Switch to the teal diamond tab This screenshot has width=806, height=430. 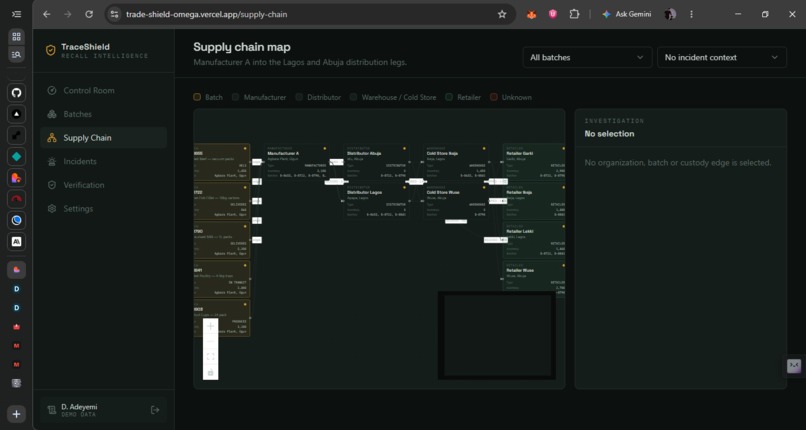coord(16,157)
